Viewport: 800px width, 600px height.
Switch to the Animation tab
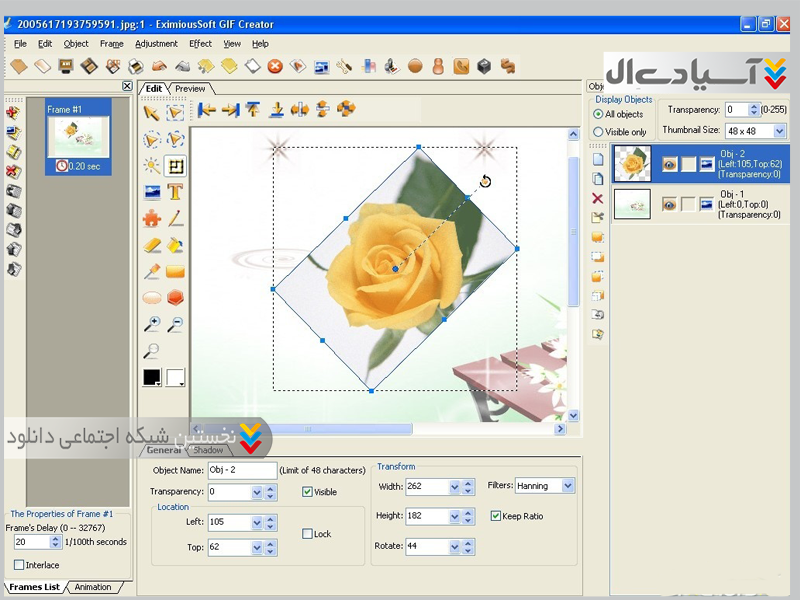pyautogui.click(x=93, y=587)
